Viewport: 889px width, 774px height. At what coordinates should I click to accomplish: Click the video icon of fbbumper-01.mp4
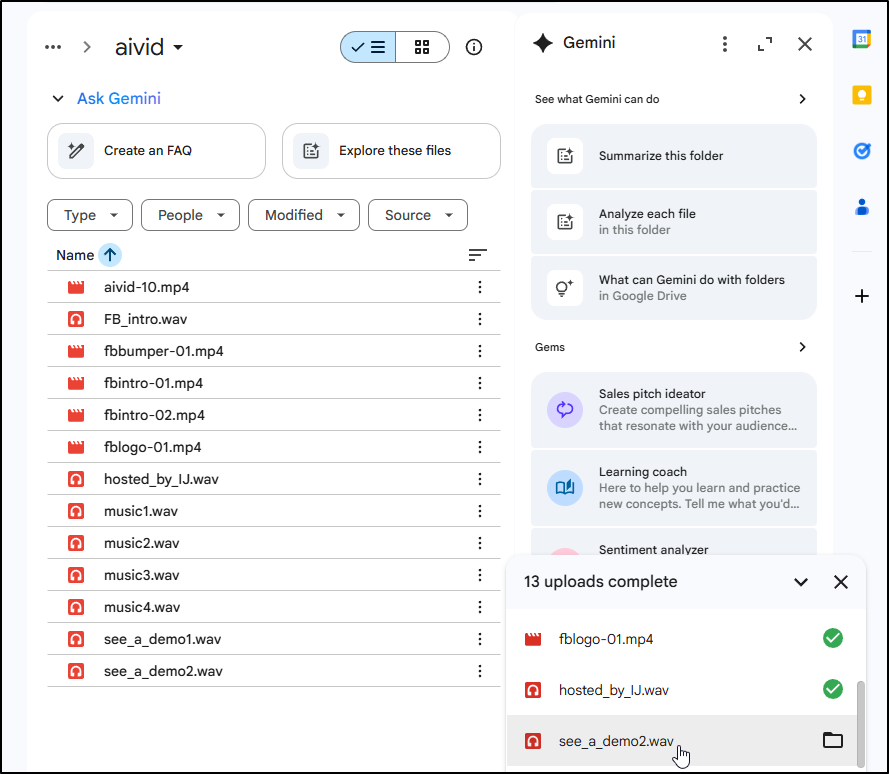(76, 352)
